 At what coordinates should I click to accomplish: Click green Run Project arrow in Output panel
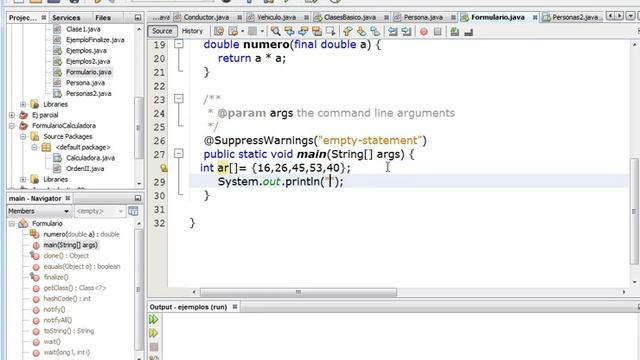coord(153,320)
